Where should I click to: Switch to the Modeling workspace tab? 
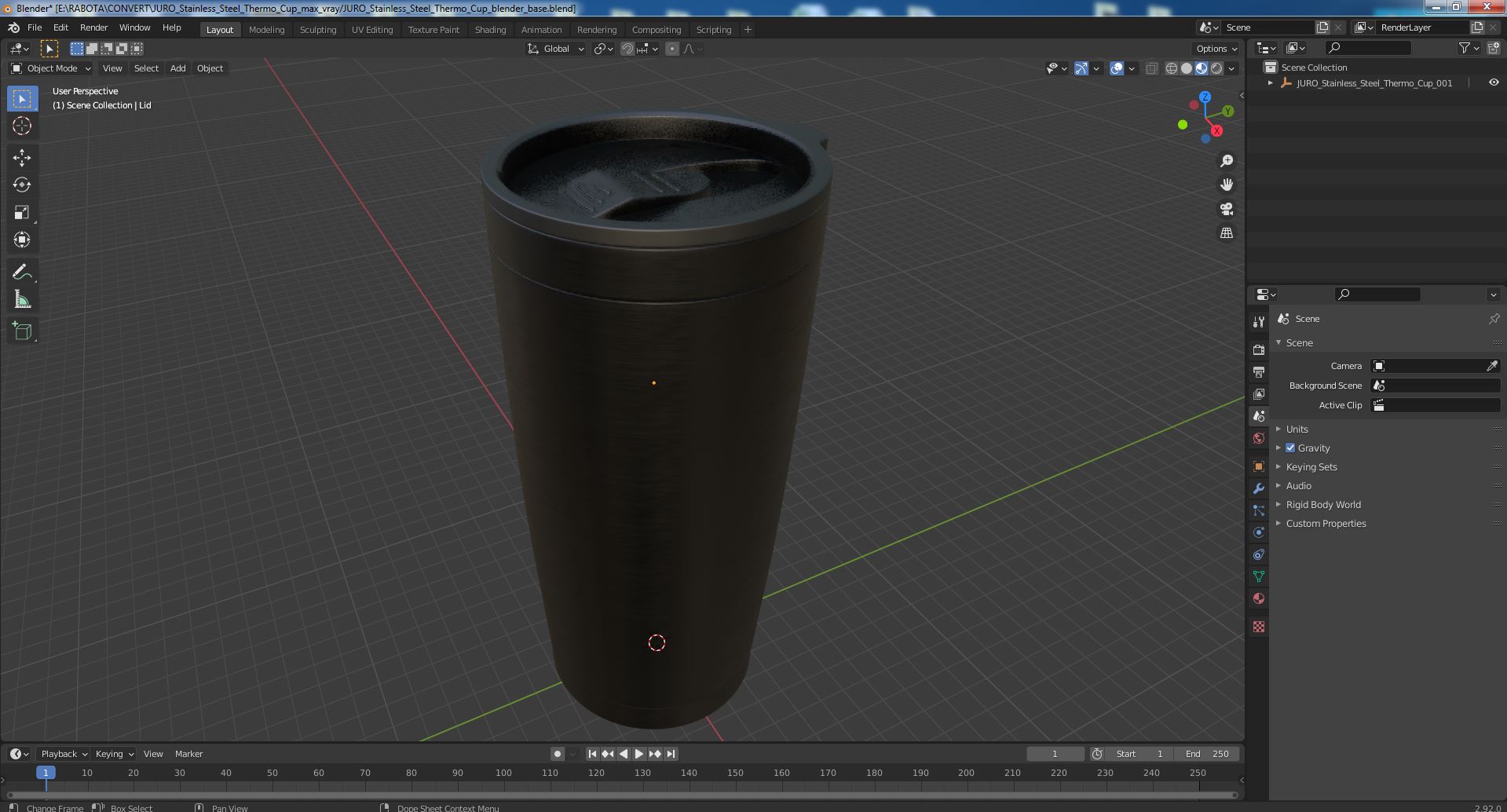266,30
